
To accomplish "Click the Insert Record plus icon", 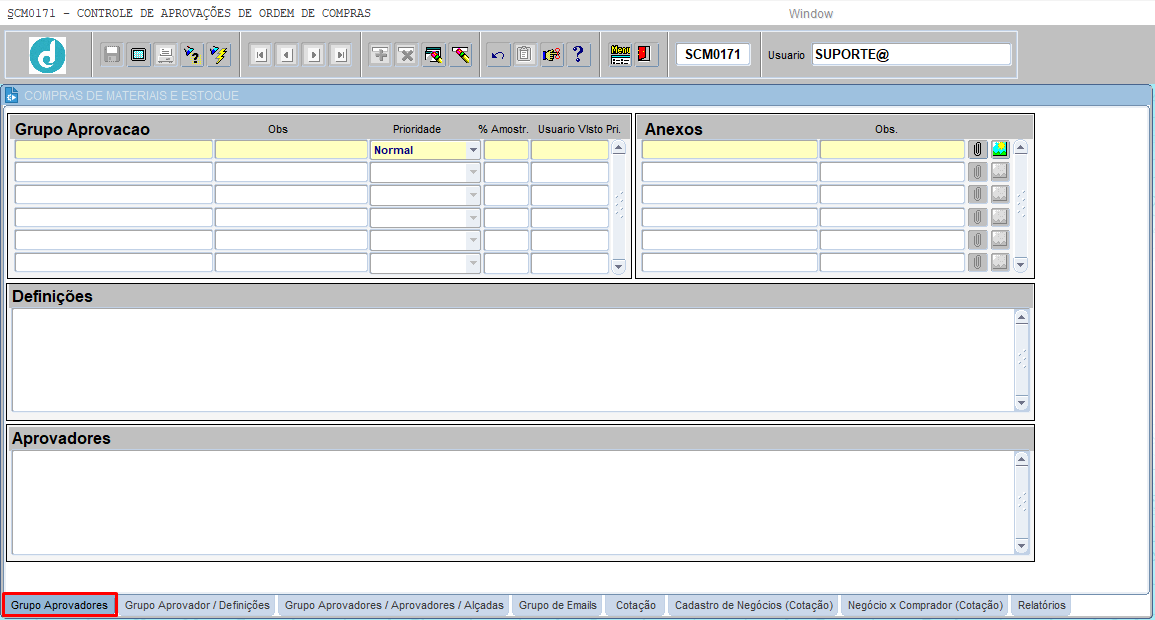I will (x=380, y=54).
